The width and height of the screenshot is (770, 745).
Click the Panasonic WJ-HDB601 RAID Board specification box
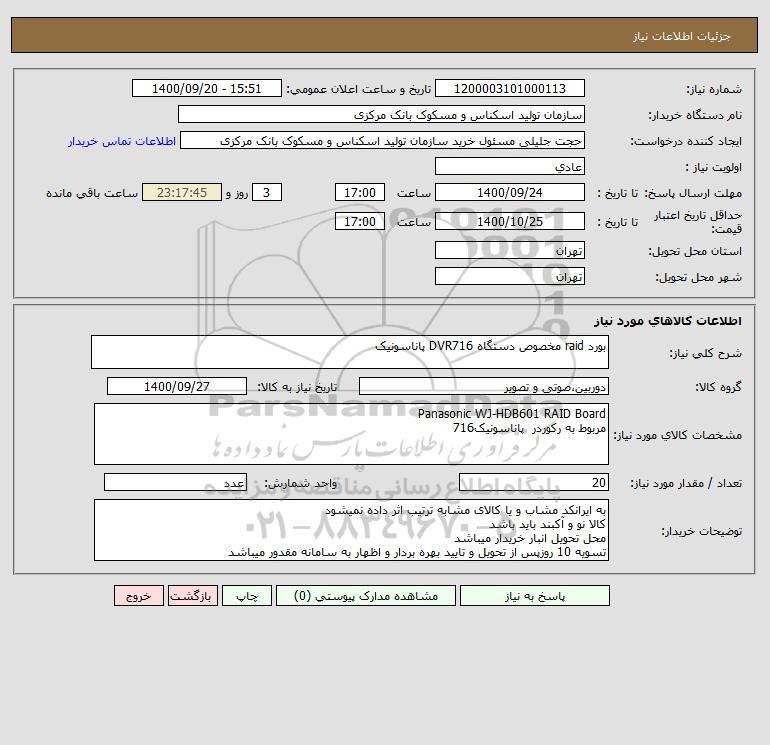click(x=351, y=434)
